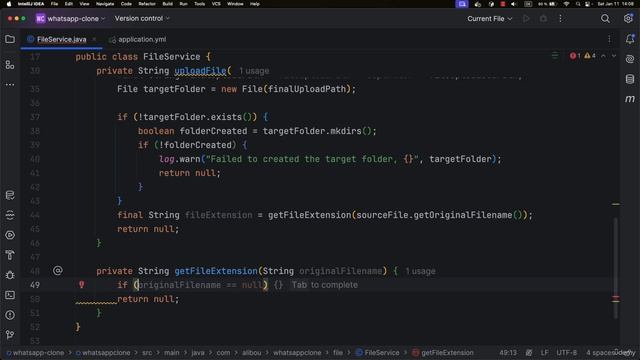The image size is (640, 360).
Task: Click the 1 usage hint beside uploadFile
Action: point(254,71)
